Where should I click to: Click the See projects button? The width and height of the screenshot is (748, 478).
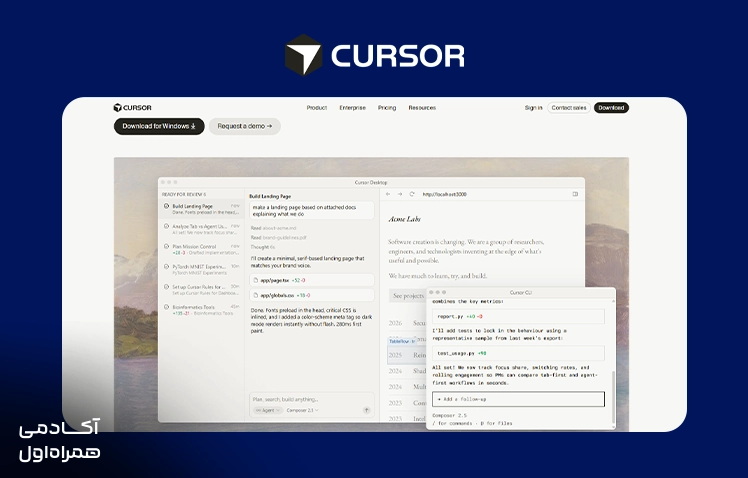click(x=407, y=296)
